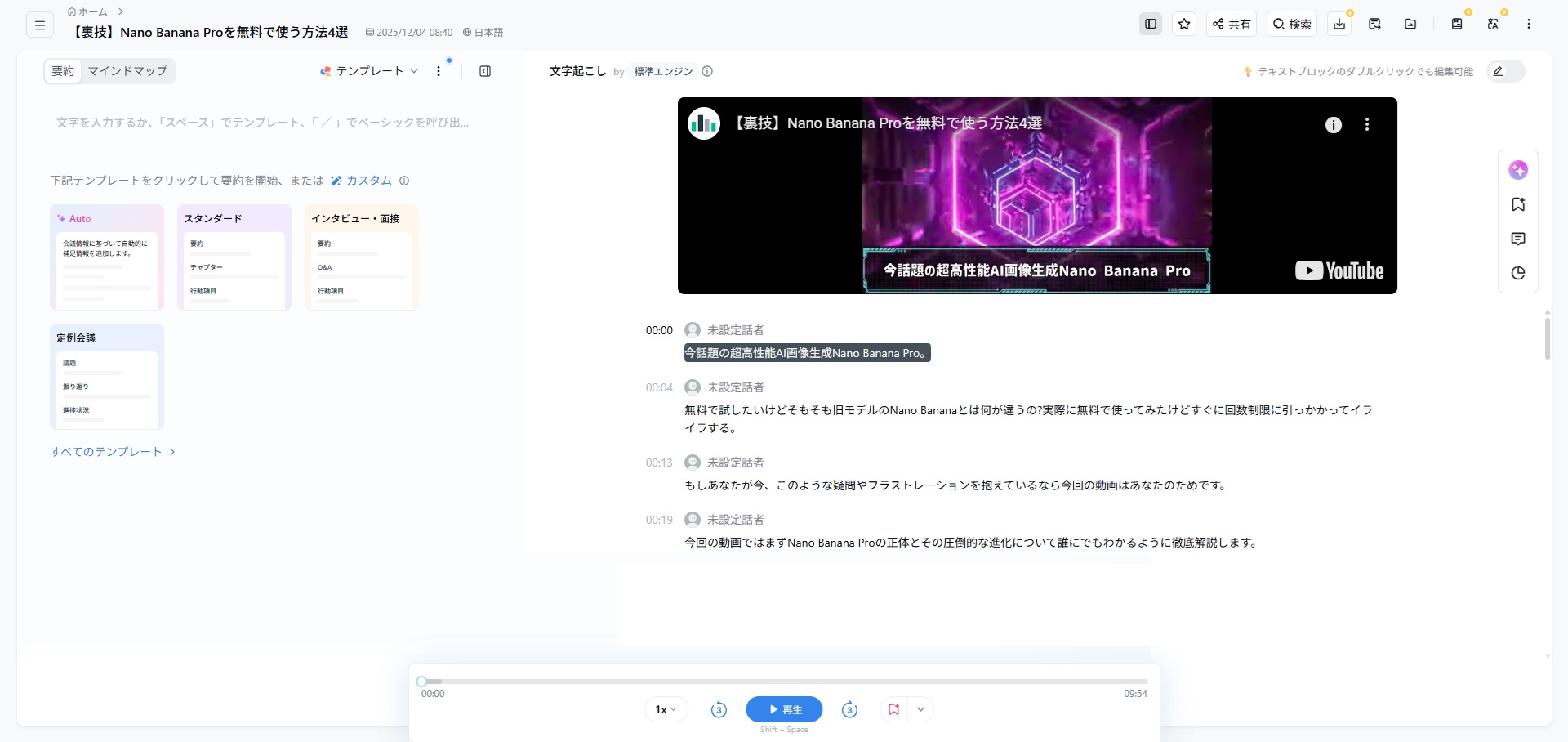Click the add bookmark icon in player
The height and width of the screenshot is (742, 1568).
coord(893,709)
